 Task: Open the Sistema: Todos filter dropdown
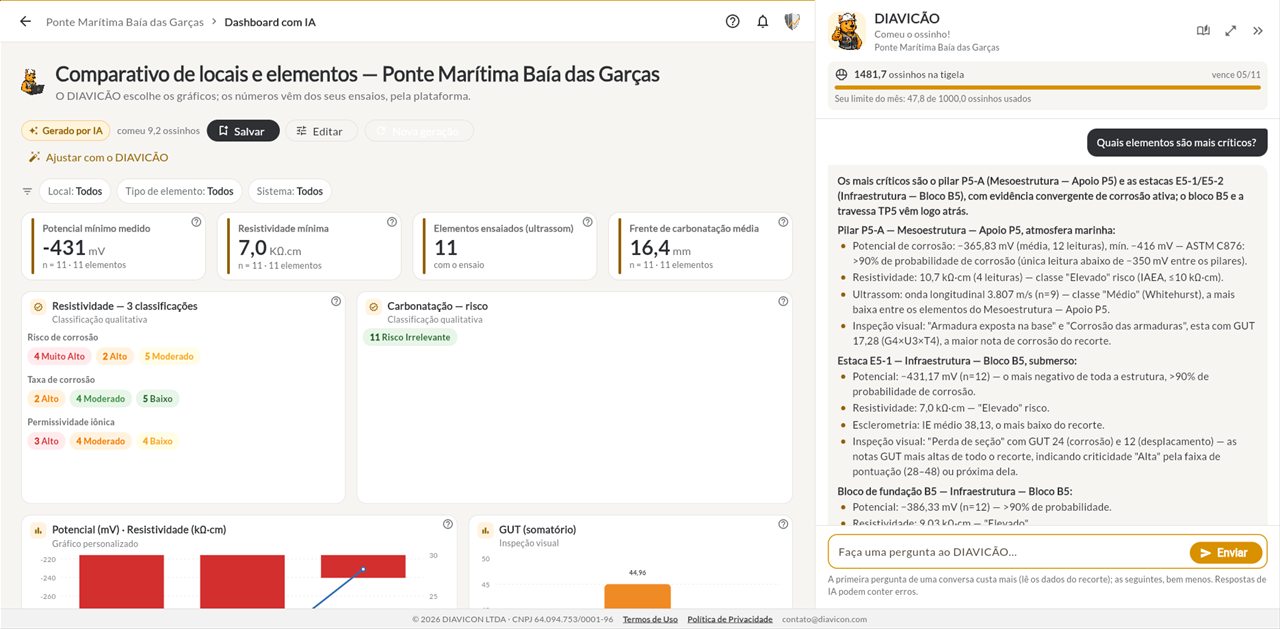(x=290, y=191)
